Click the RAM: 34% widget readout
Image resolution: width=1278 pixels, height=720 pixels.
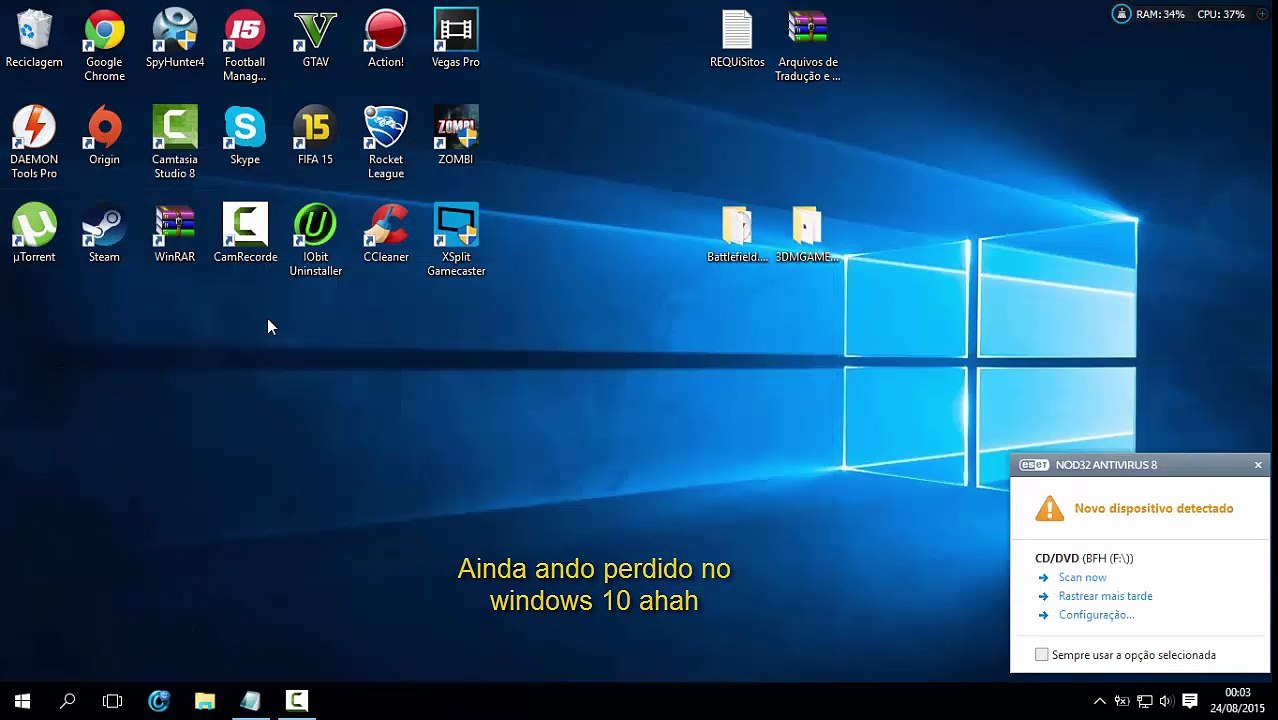(x=1160, y=15)
